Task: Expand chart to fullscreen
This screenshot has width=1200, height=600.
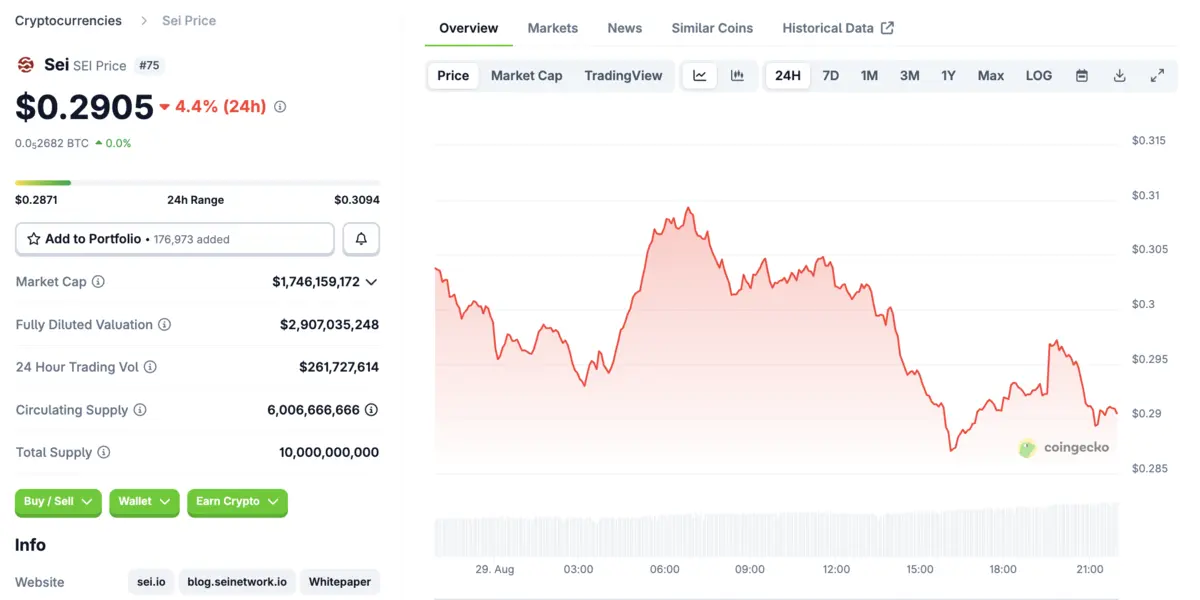Action: tap(1157, 75)
